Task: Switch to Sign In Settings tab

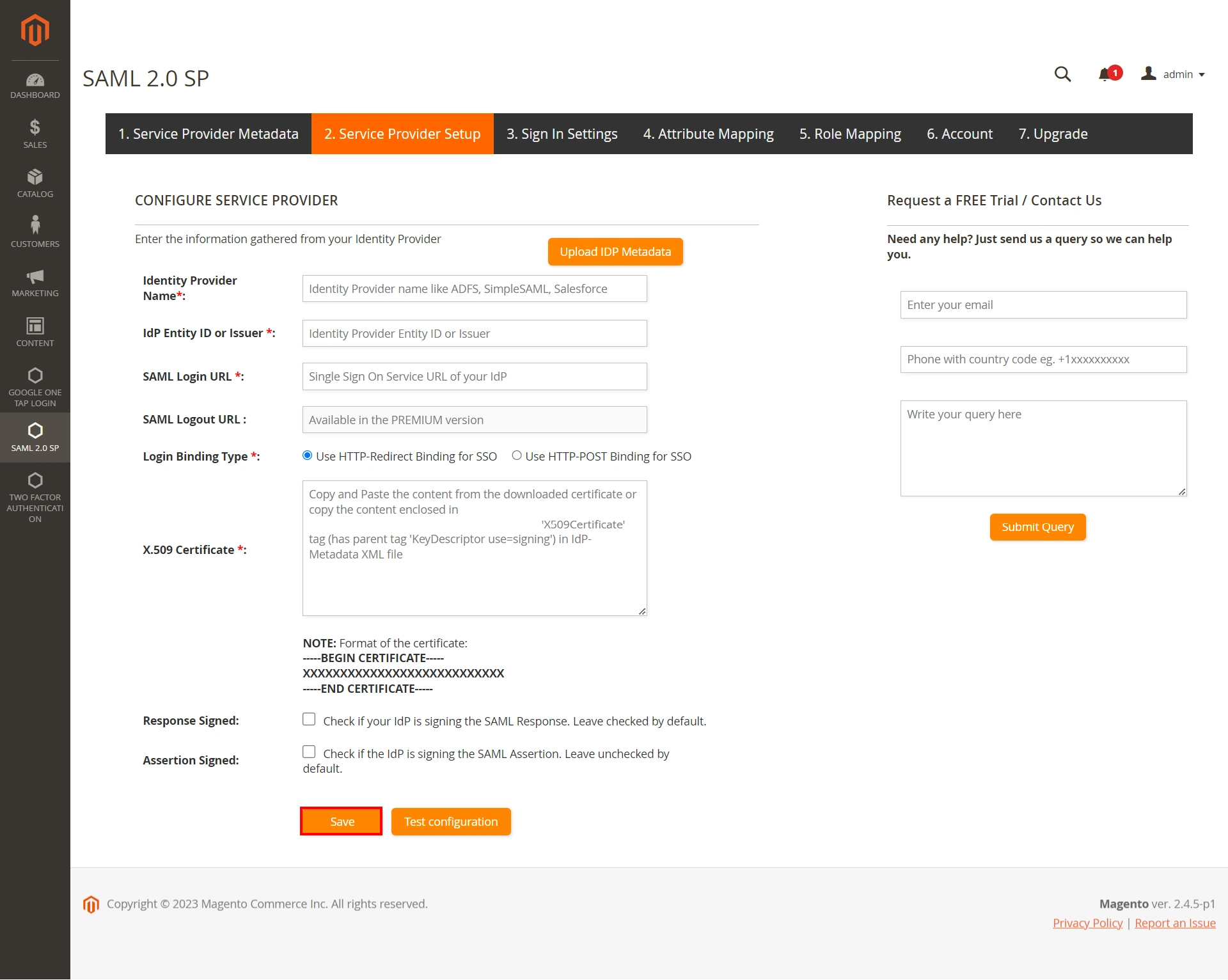Action: [560, 133]
